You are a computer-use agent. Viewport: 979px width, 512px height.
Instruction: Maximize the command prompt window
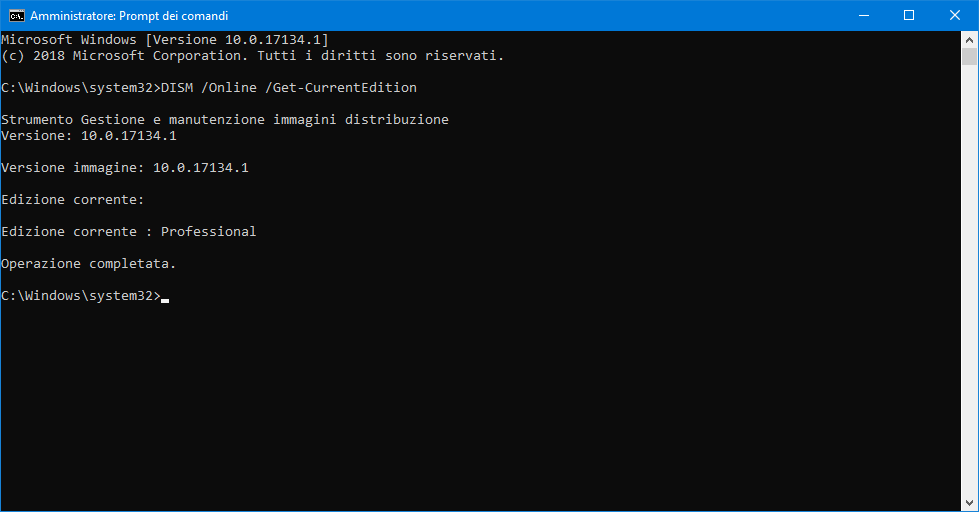(x=908, y=15)
